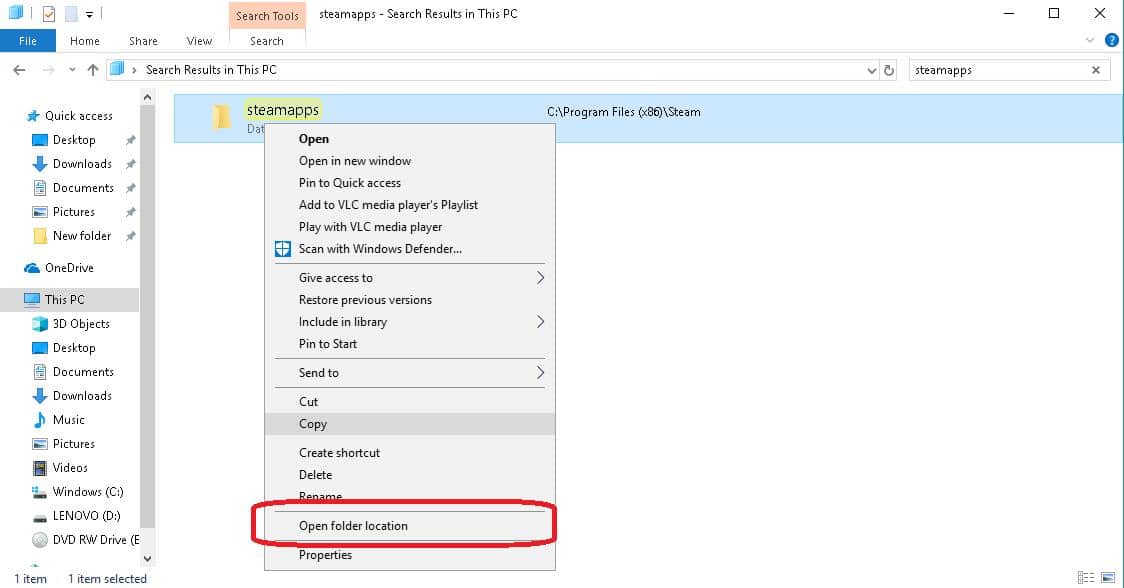Choose Add to VLC media player's Playlist
Image resolution: width=1124 pixels, height=588 pixels.
tap(409, 205)
